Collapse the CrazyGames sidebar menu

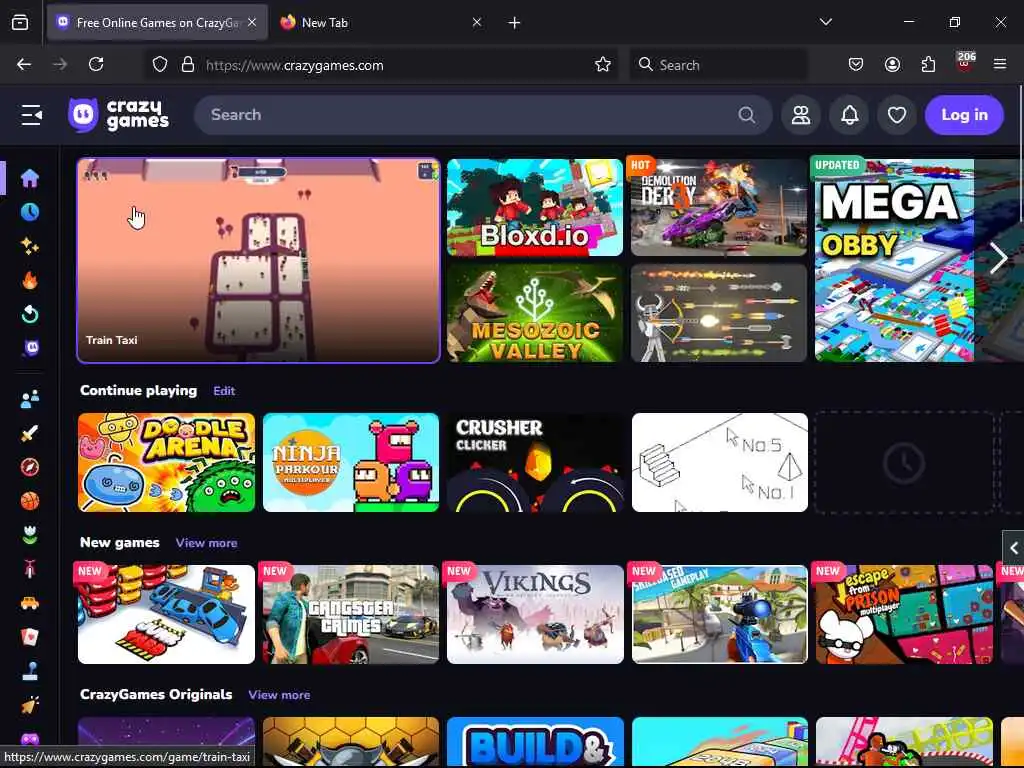pyautogui.click(x=31, y=115)
